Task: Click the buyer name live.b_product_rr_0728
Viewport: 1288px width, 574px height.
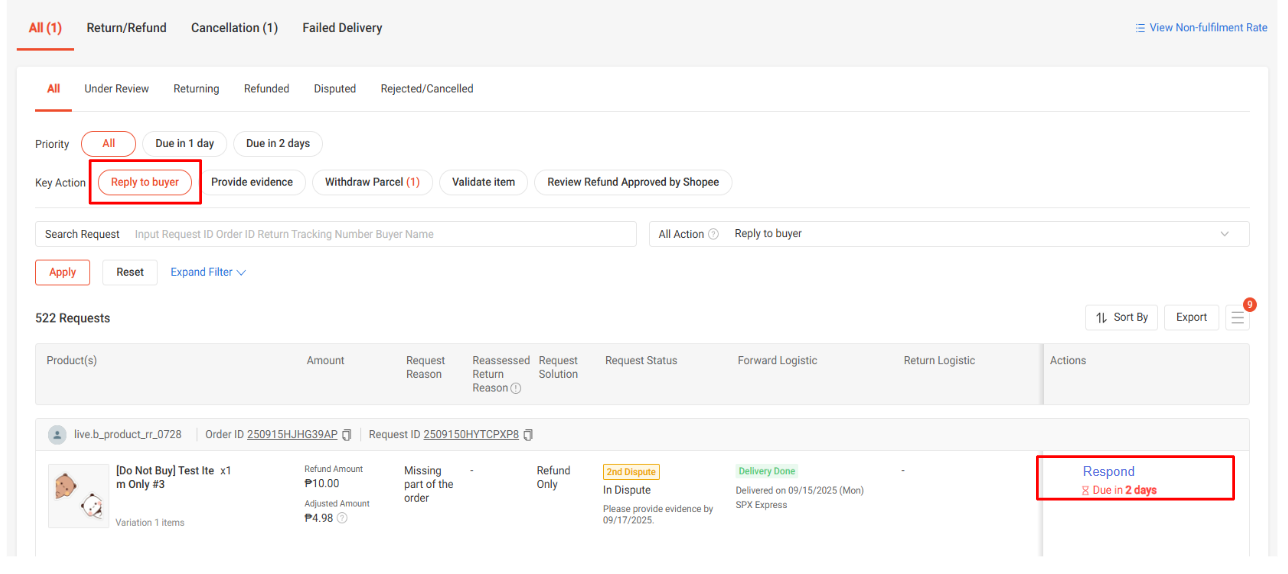Action: 128,435
